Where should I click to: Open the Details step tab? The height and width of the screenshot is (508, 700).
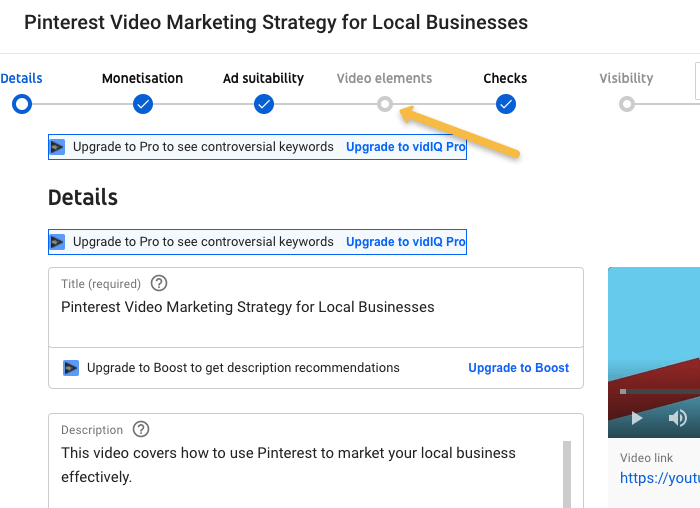pyautogui.click(x=21, y=78)
